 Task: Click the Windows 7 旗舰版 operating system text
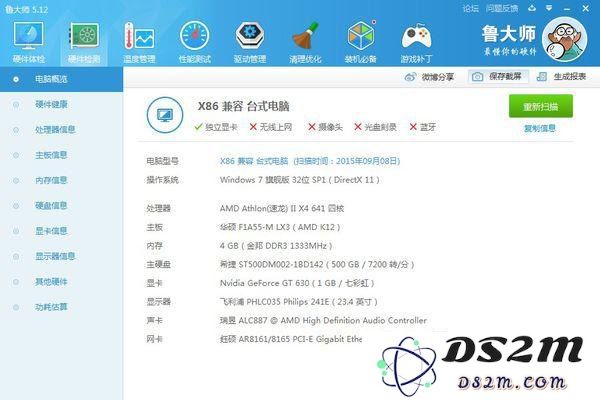300,180
